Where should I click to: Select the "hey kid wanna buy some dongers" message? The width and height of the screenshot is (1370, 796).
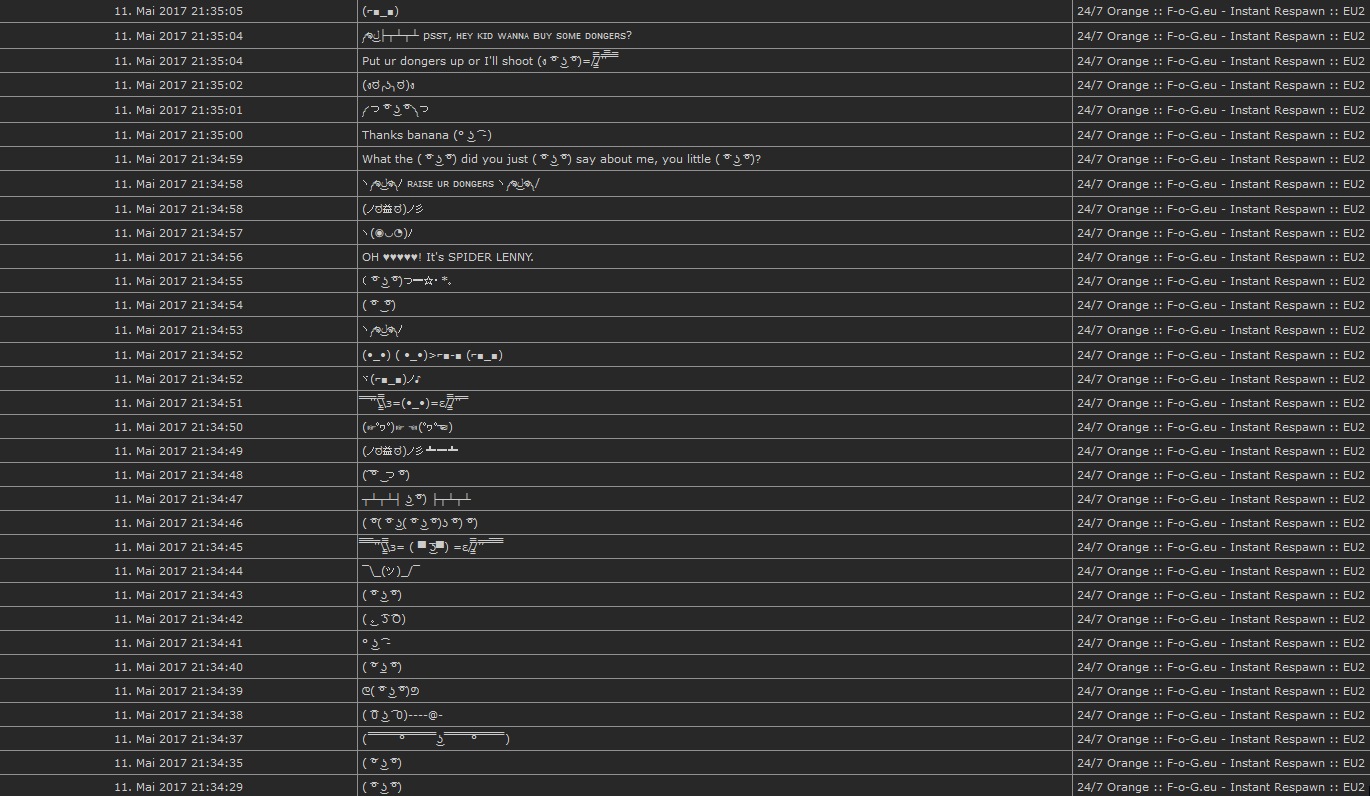coord(496,36)
